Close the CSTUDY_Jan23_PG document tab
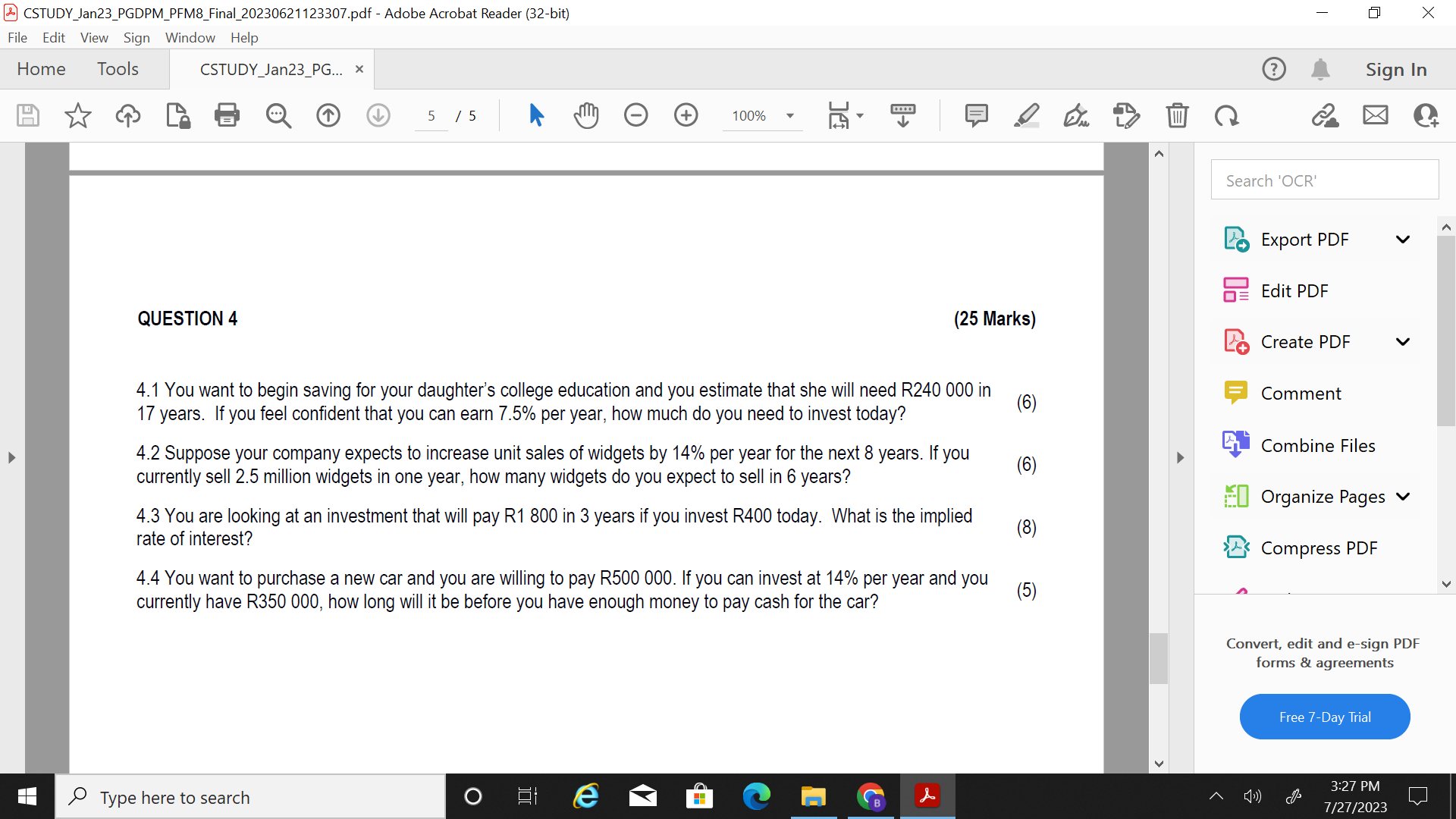The image size is (1456, 819). tap(359, 68)
